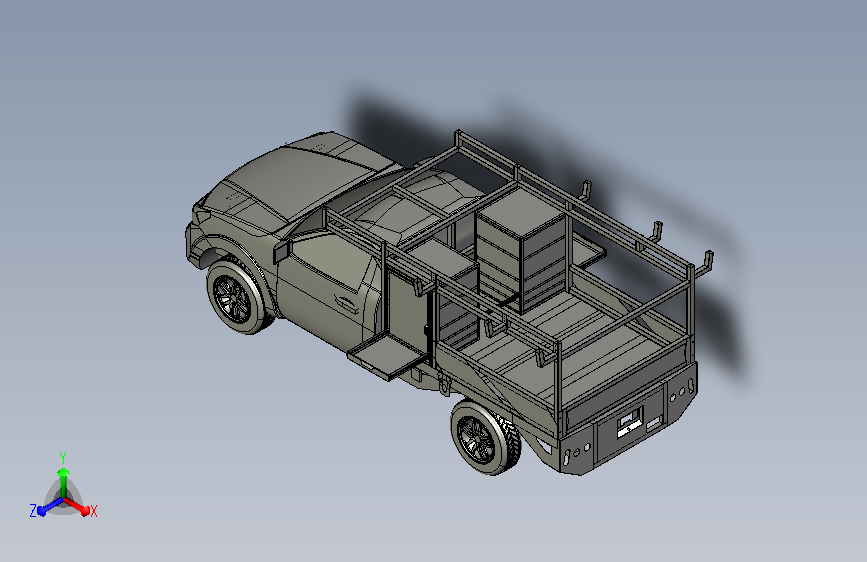Screen dimensions: 867x562
Task: Select the slide-out tray beside the cab
Action: [388, 356]
